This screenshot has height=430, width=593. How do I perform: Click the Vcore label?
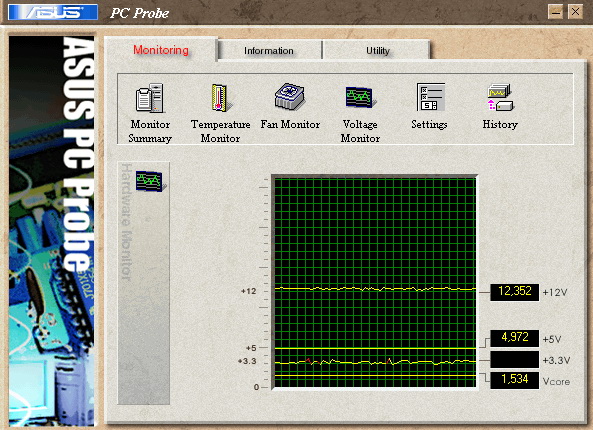tap(556, 381)
